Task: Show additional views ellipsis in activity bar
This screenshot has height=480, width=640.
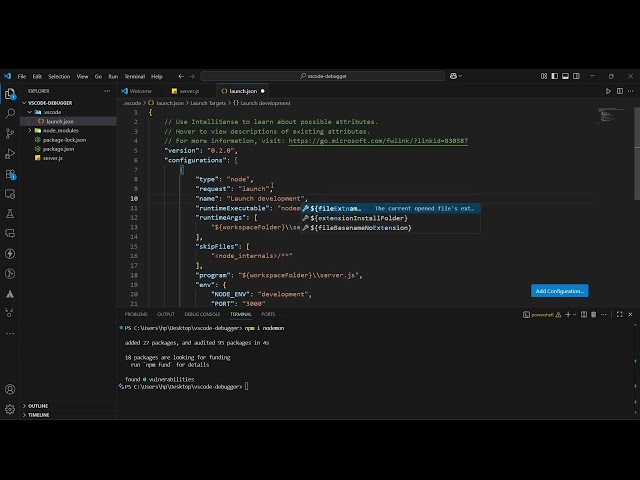Action: point(10,333)
